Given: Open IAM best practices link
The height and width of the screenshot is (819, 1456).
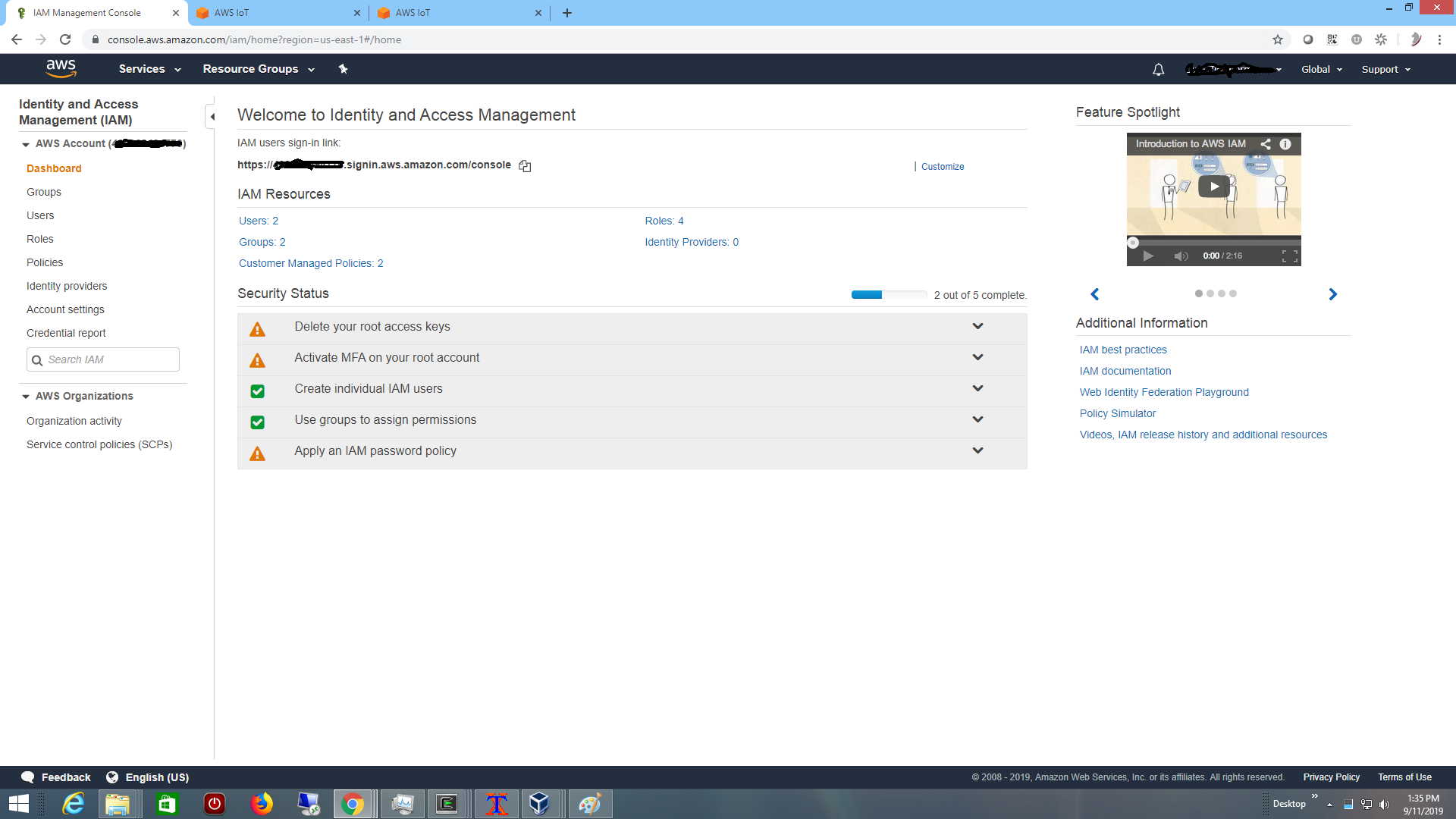Looking at the screenshot, I should 1123,350.
